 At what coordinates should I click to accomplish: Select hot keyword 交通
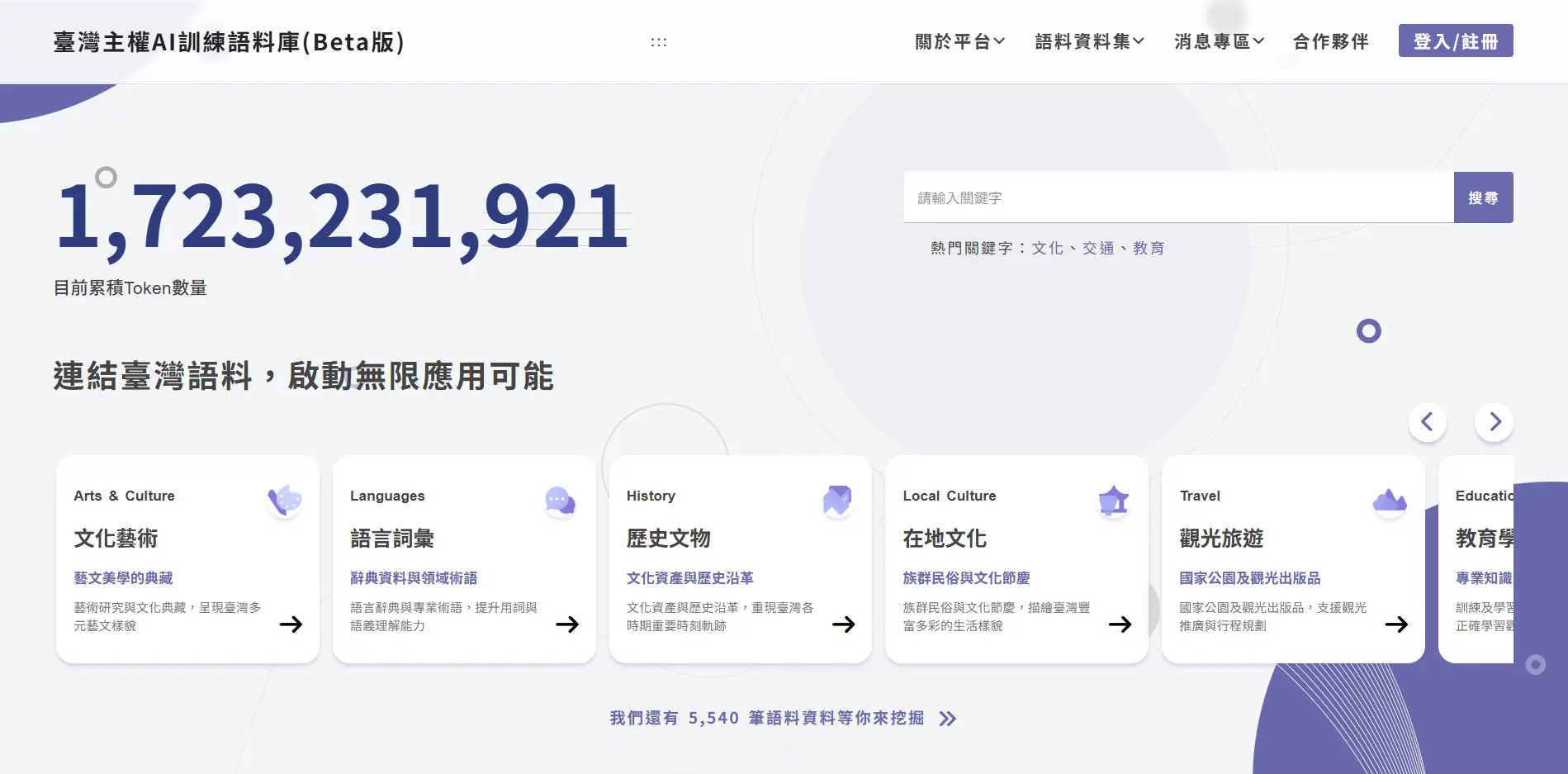click(x=1098, y=248)
